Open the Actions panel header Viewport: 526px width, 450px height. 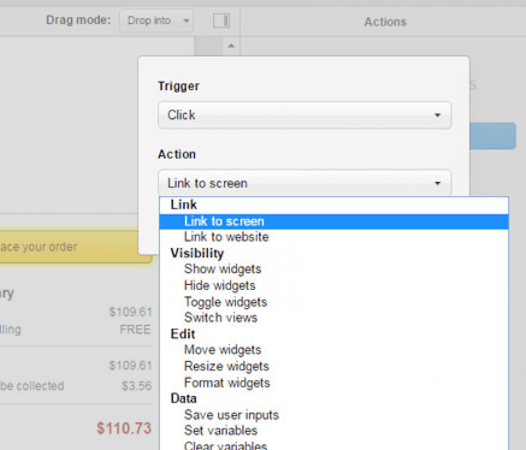pos(385,22)
